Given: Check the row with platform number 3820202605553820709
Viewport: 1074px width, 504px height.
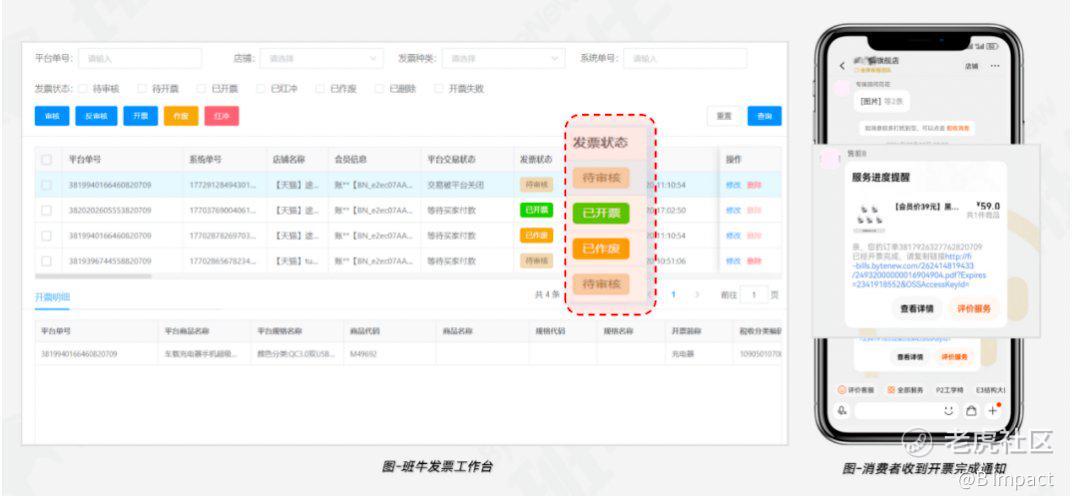Looking at the screenshot, I should click(x=47, y=210).
